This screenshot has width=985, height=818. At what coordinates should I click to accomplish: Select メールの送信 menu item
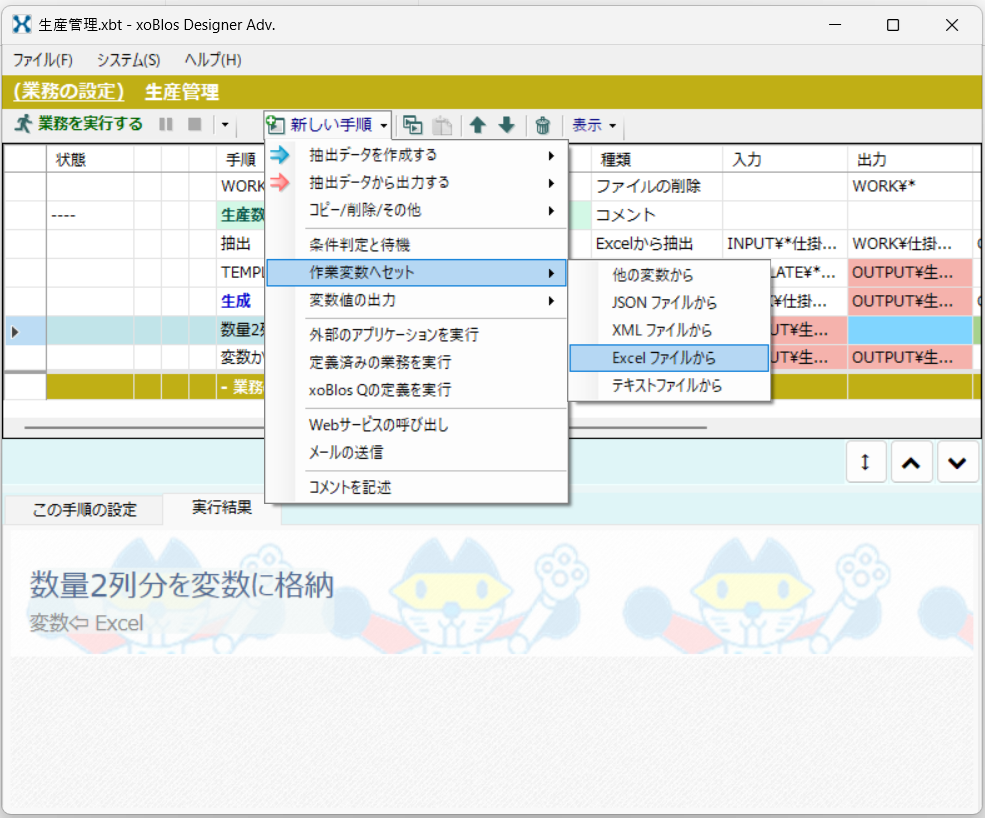(416, 453)
